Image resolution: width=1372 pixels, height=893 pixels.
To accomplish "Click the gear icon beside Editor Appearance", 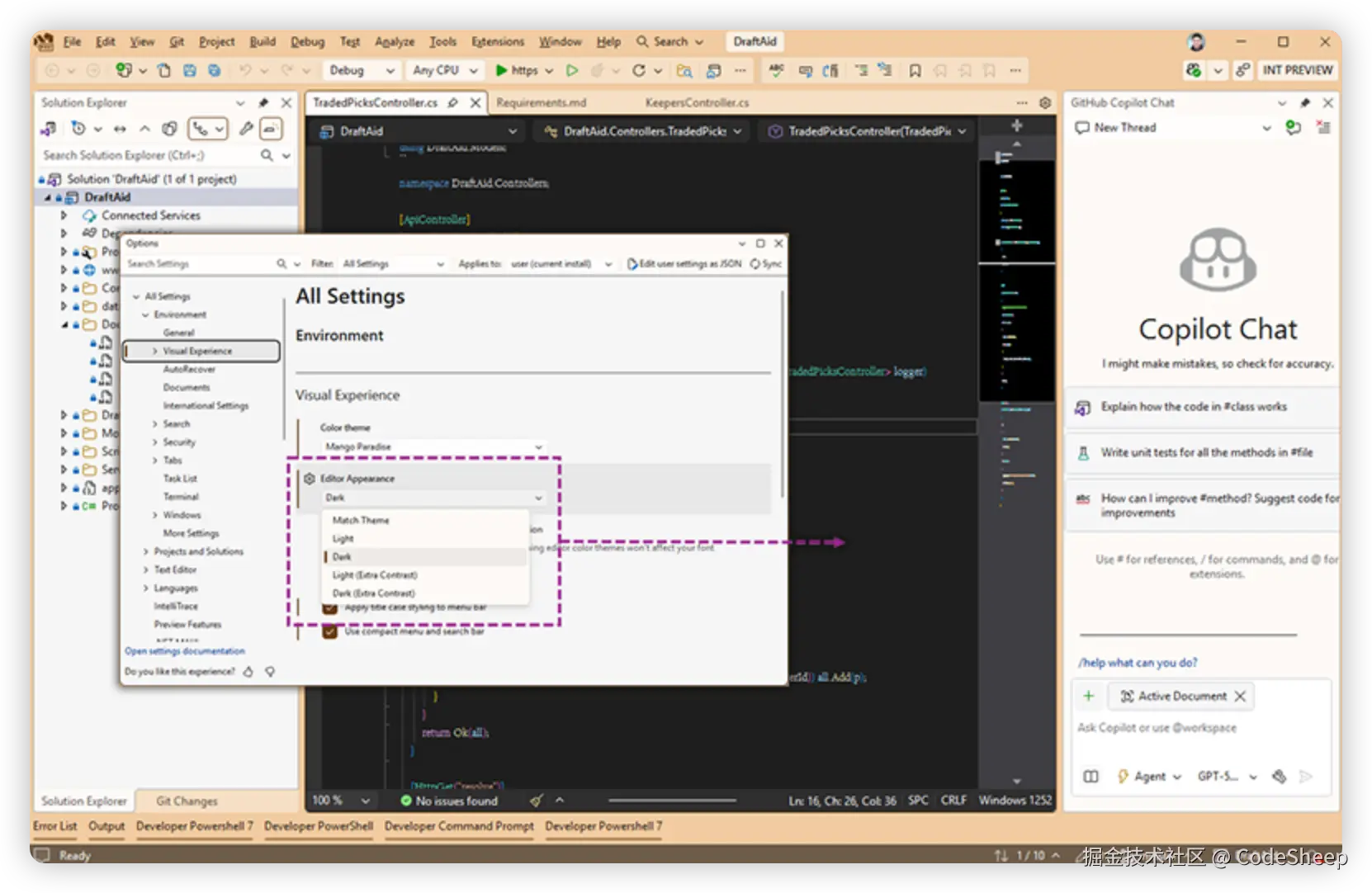I will (310, 479).
